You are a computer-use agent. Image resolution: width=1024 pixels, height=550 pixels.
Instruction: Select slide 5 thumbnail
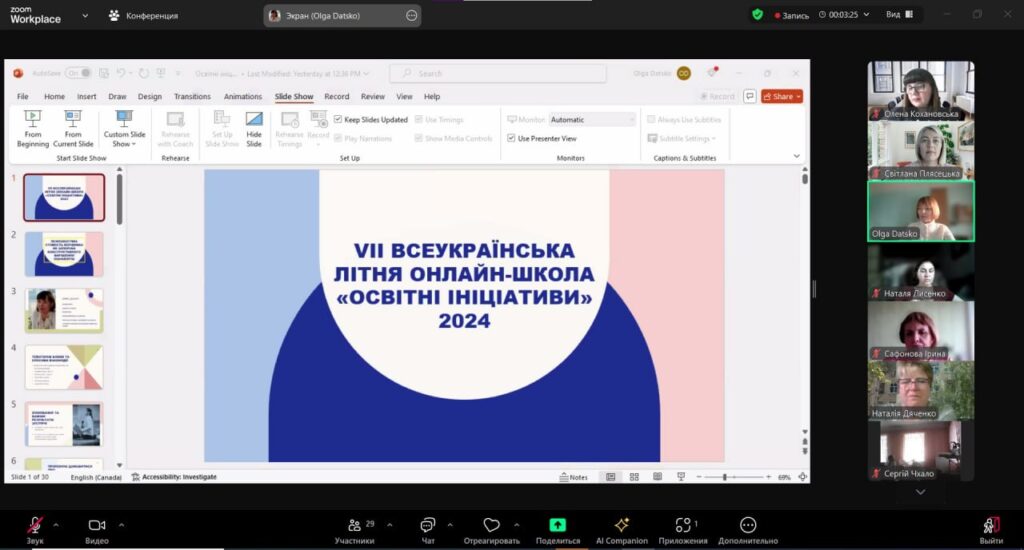[x=64, y=424]
